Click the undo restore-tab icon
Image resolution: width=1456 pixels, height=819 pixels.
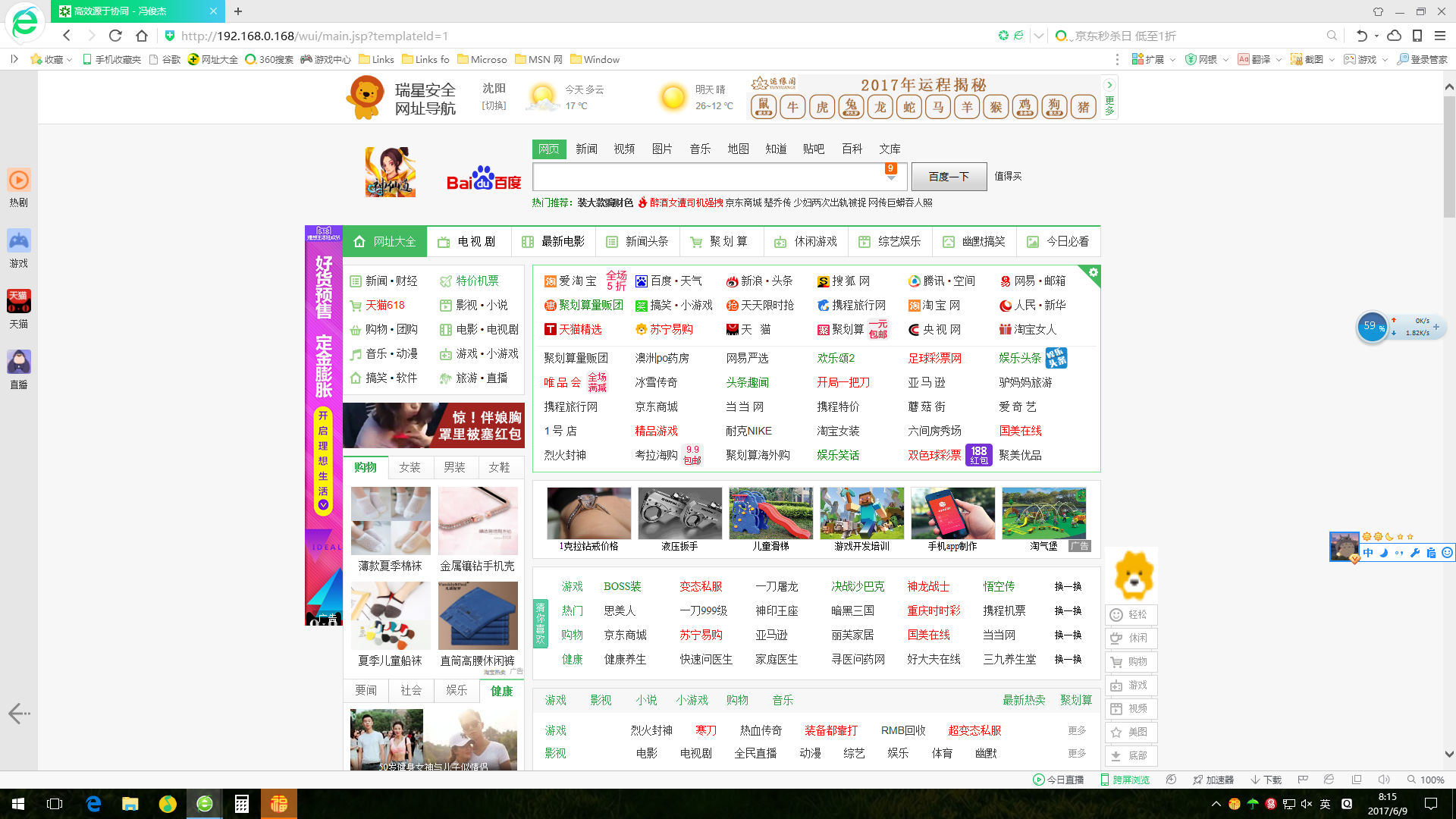(x=1361, y=36)
